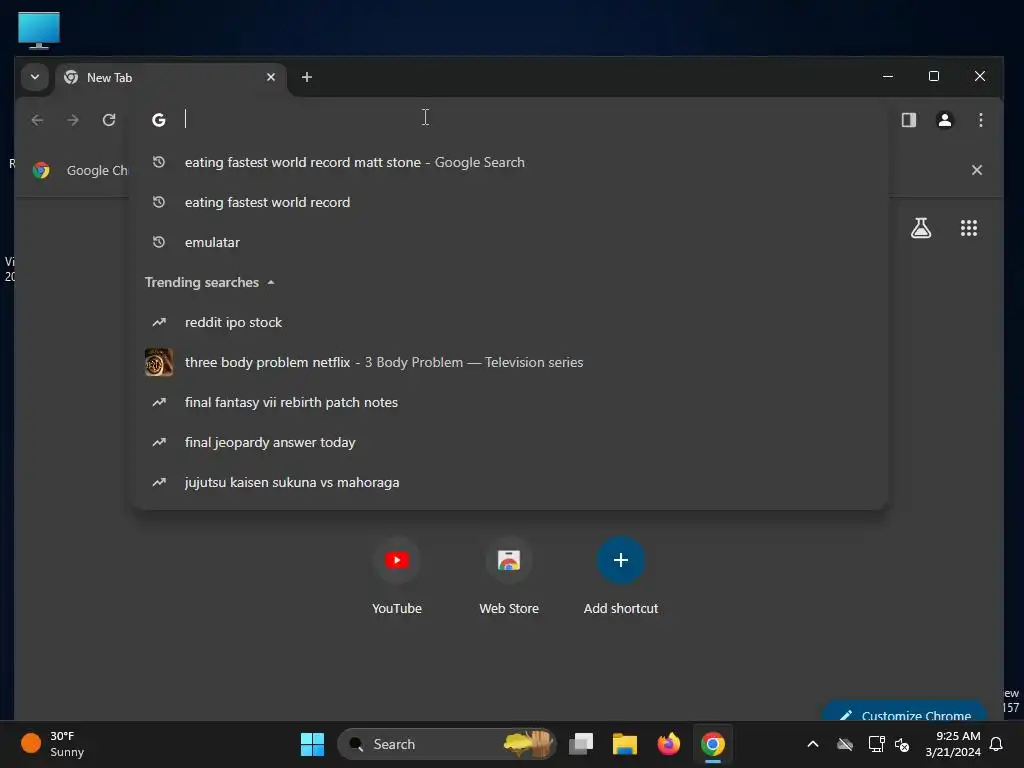This screenshot has width=1024, height=768.
Task: Open the profile avatar menu
Action: (x=944, y=120)
